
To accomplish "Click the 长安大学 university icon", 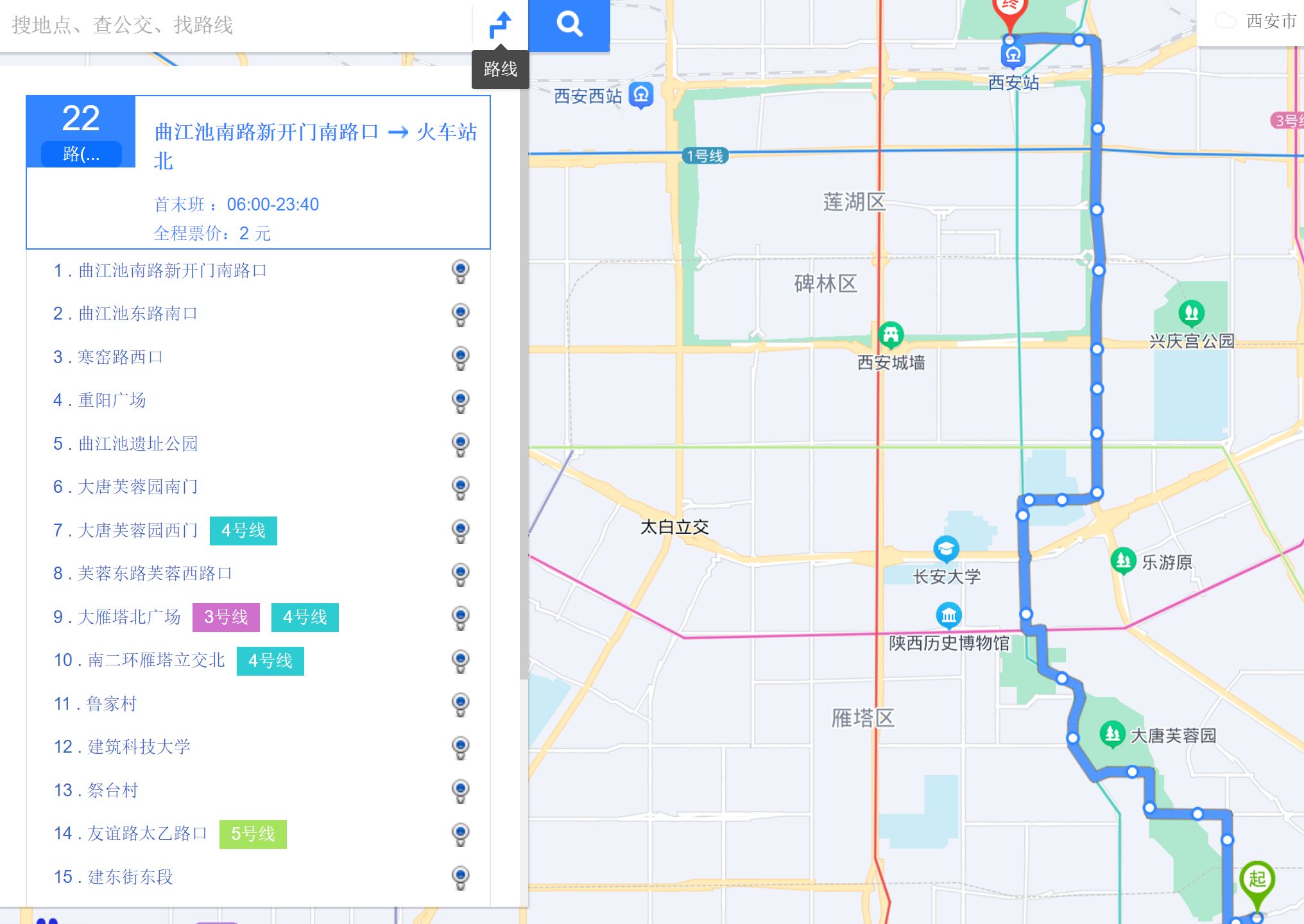I will (x=946, y=549).
